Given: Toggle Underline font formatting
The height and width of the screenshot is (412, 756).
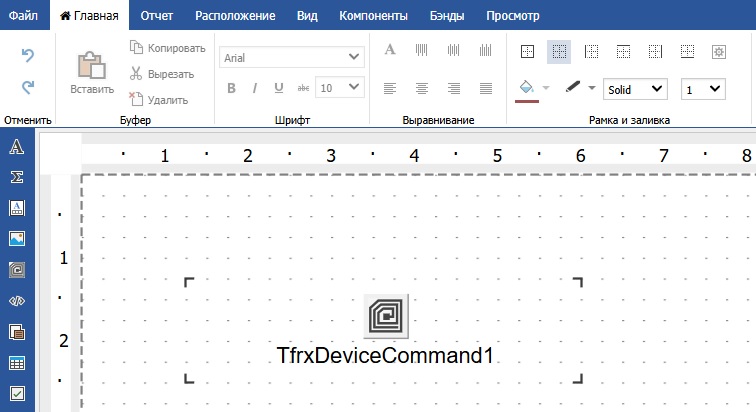Looking at the screenshot, I should [x=279, y=88].
